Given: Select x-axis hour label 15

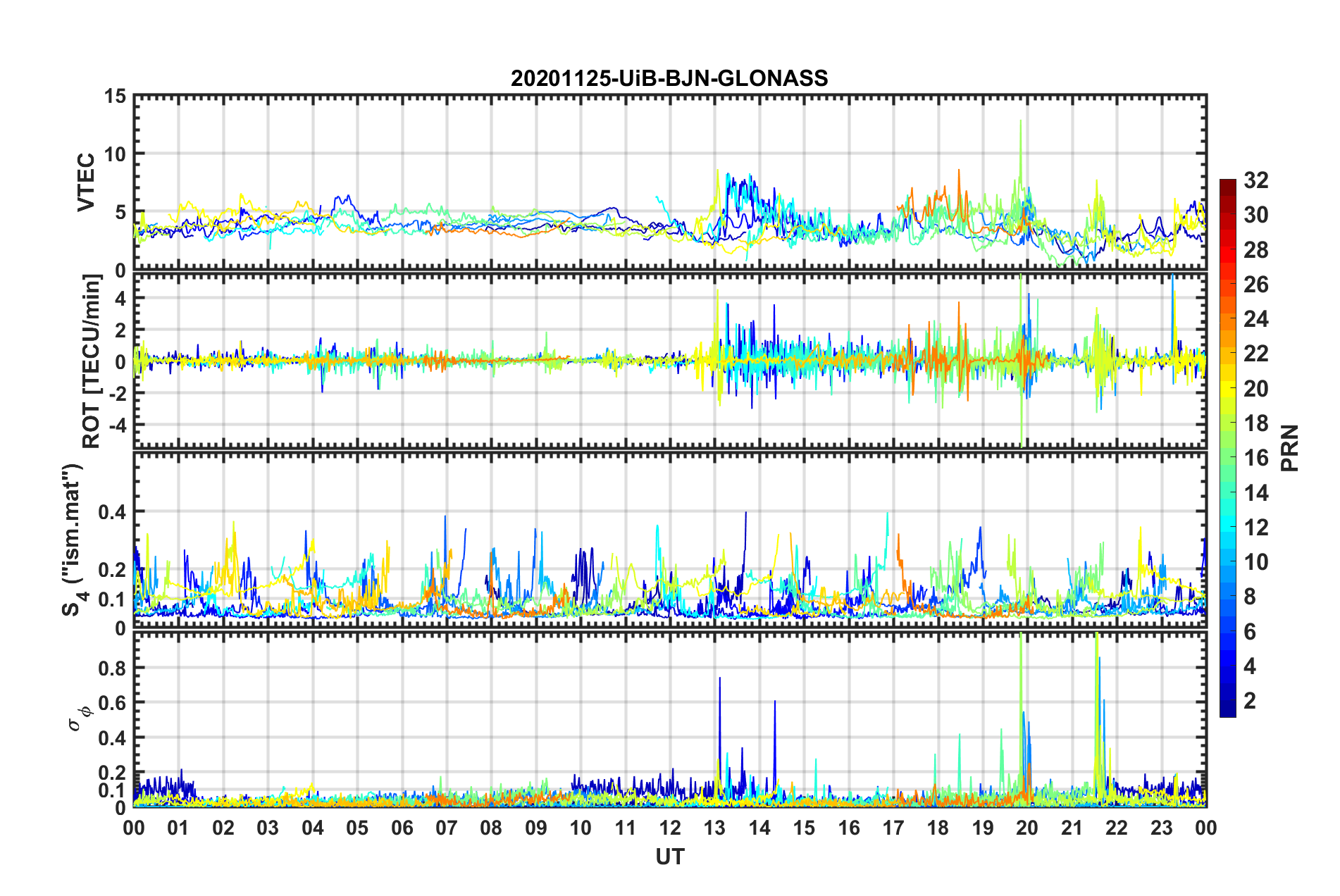Looking at the screenshot, I should [x=804, y=828].
